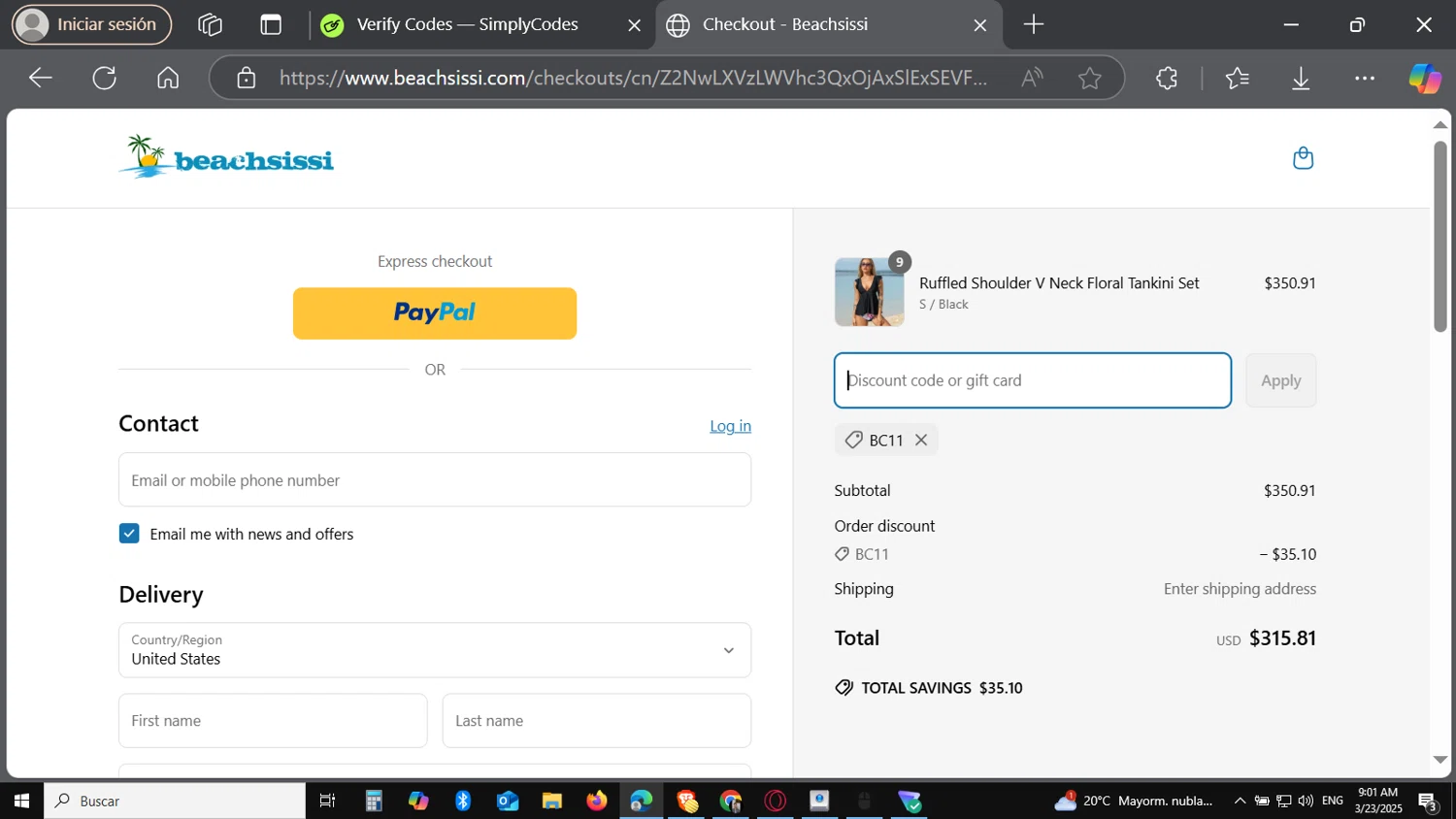
Task: Click the Last name field
Action: 597,720
